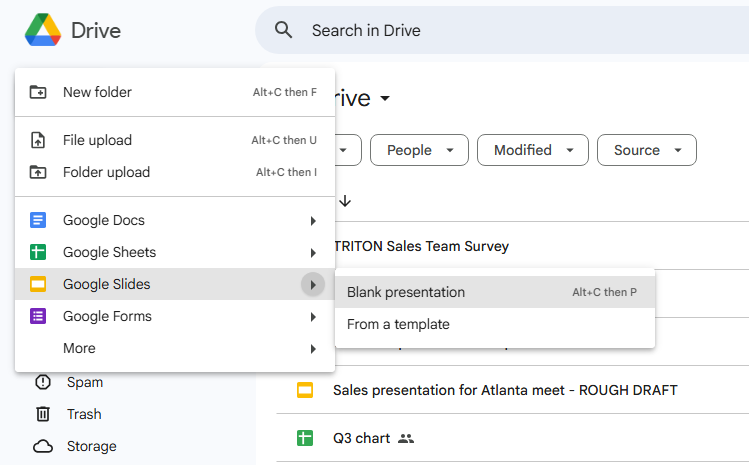This screenshot has height=465, width=749.
Task: Open the Modified filter dropdown
Action: point(533,150)
